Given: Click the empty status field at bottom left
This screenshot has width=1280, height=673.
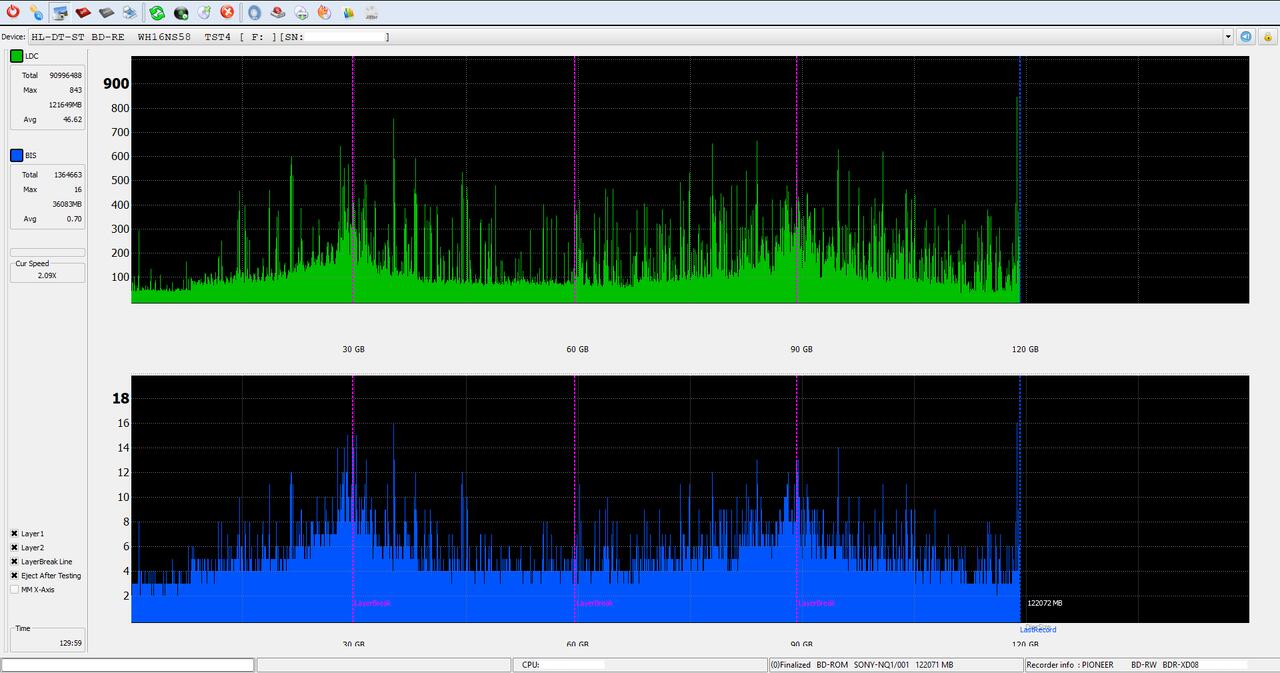Looking at the screenshot, I should [x=128, y=665].
